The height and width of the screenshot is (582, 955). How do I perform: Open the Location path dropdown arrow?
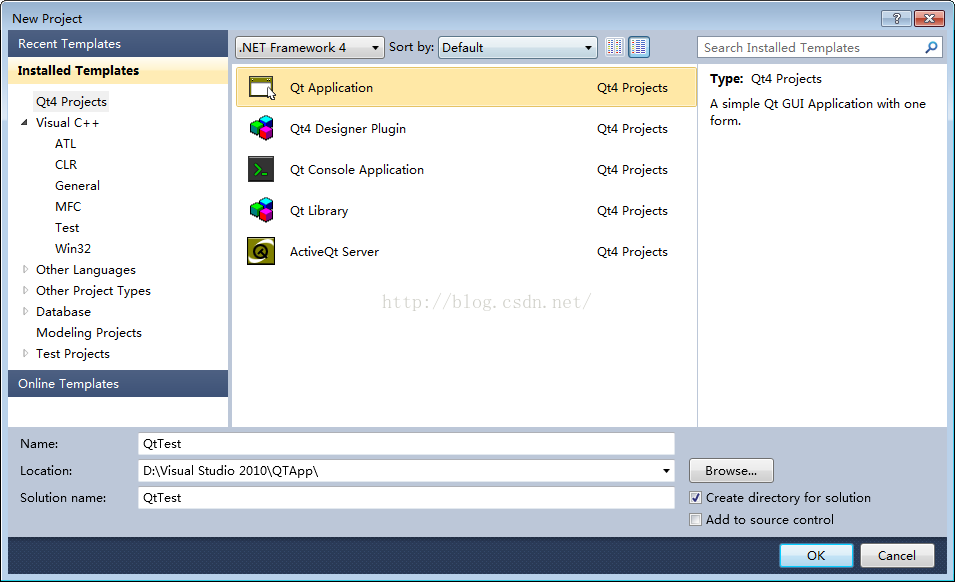pos(666,471)
